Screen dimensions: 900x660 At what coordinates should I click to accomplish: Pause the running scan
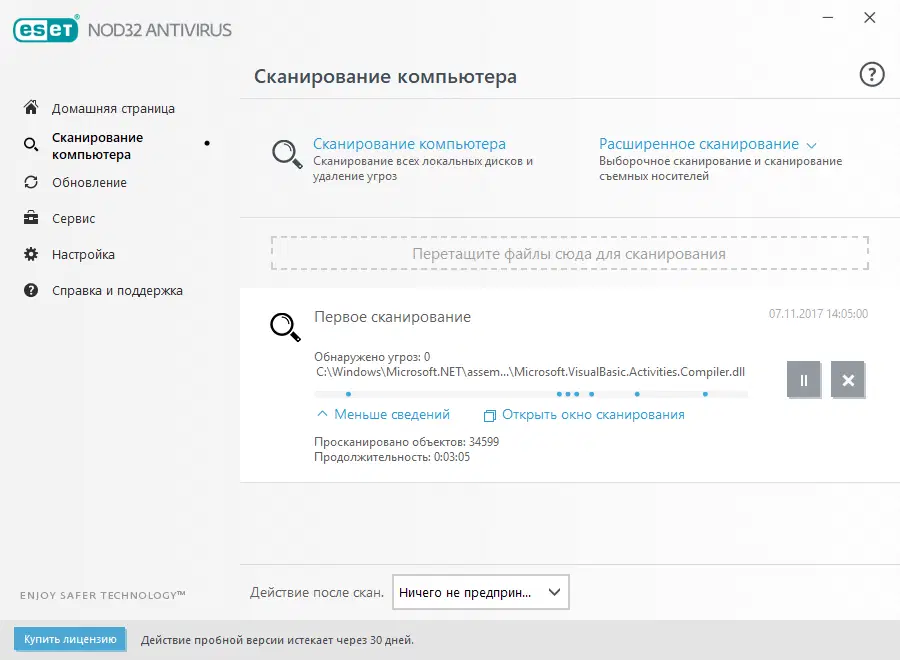[x=803, y=380]
